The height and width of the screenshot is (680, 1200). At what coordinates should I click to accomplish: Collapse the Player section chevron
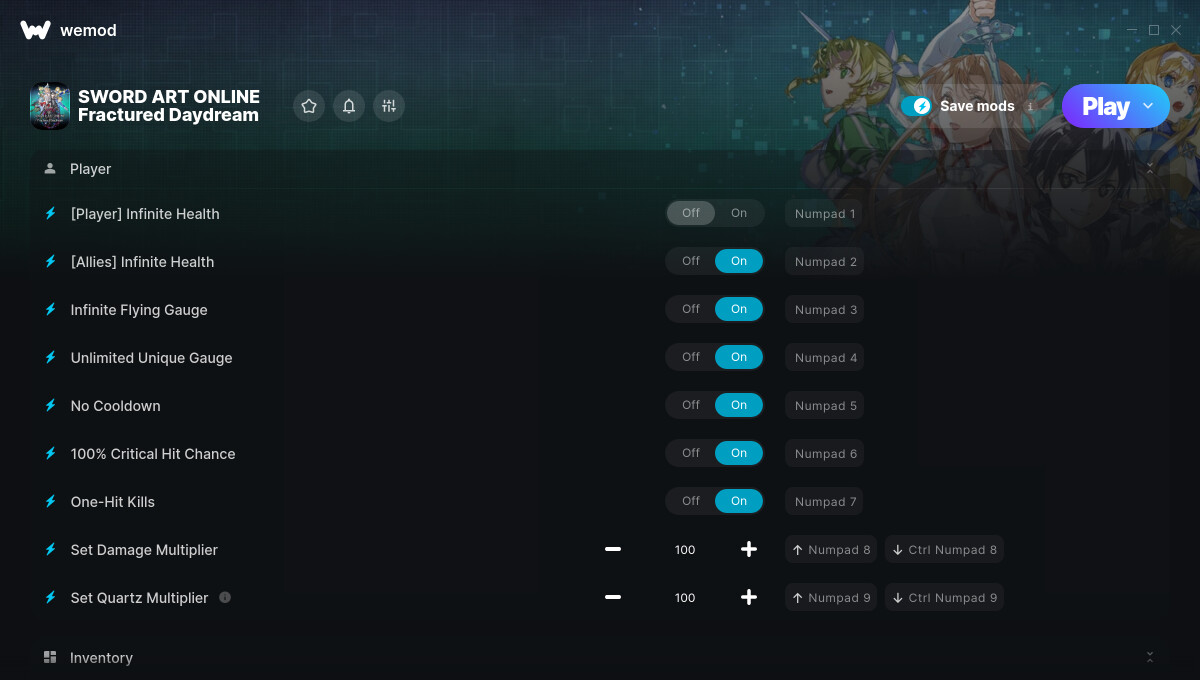click(x=1149, y=169)
